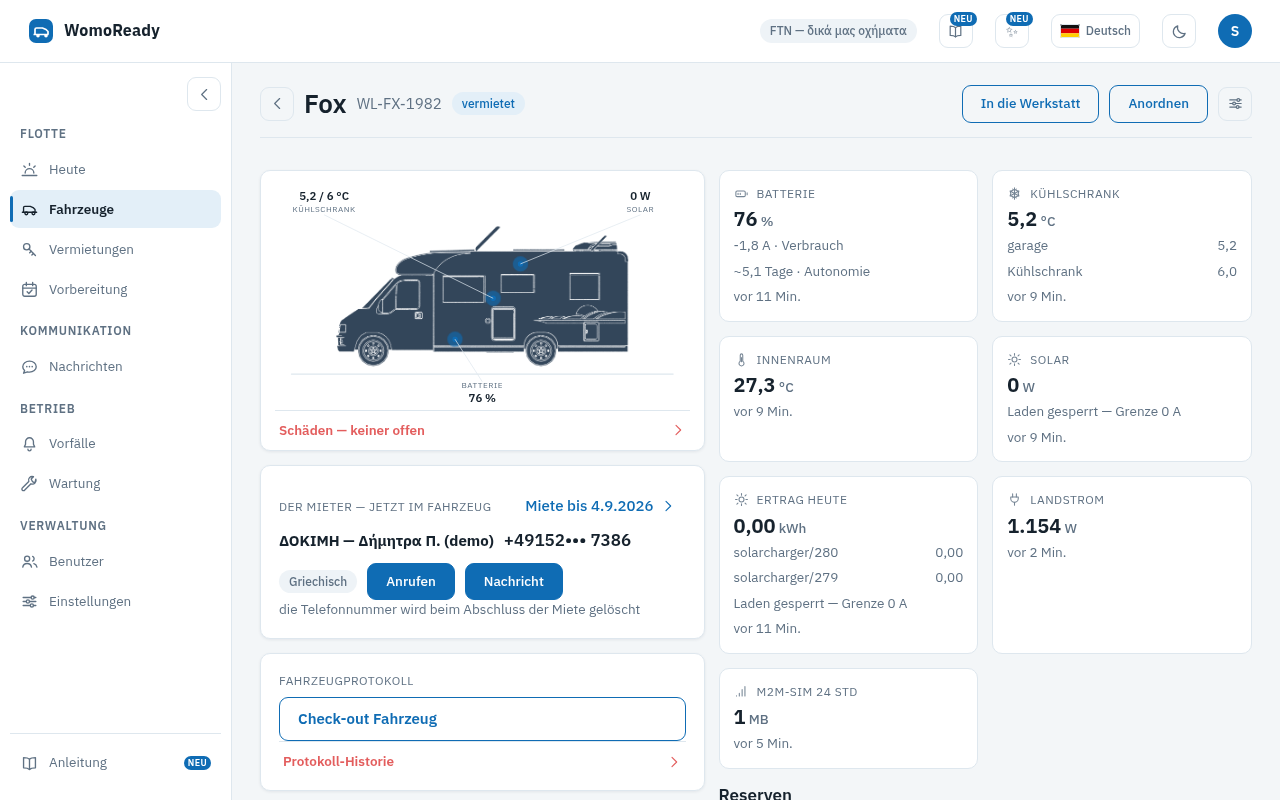Viewport: 1280px width, 800px height.
Task: Open Schäden — keiner offen row
Action: coord(482,430)
